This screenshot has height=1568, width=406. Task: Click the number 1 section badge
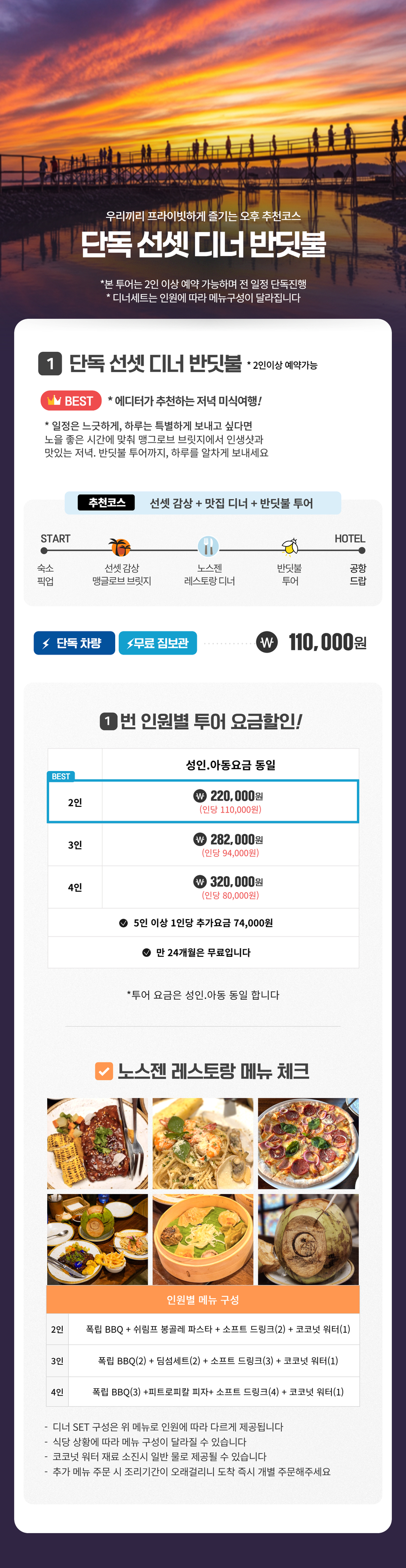(x=50, y=364)
